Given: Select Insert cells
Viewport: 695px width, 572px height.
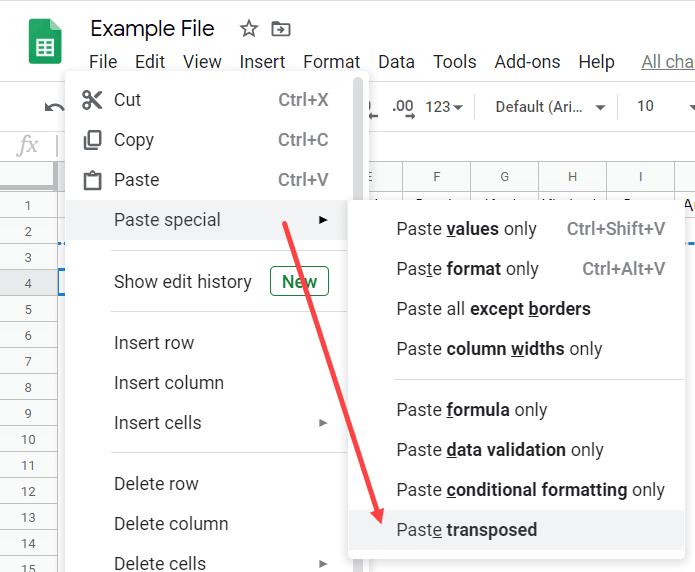Looking at the screenshot, I should coord(207,423).
